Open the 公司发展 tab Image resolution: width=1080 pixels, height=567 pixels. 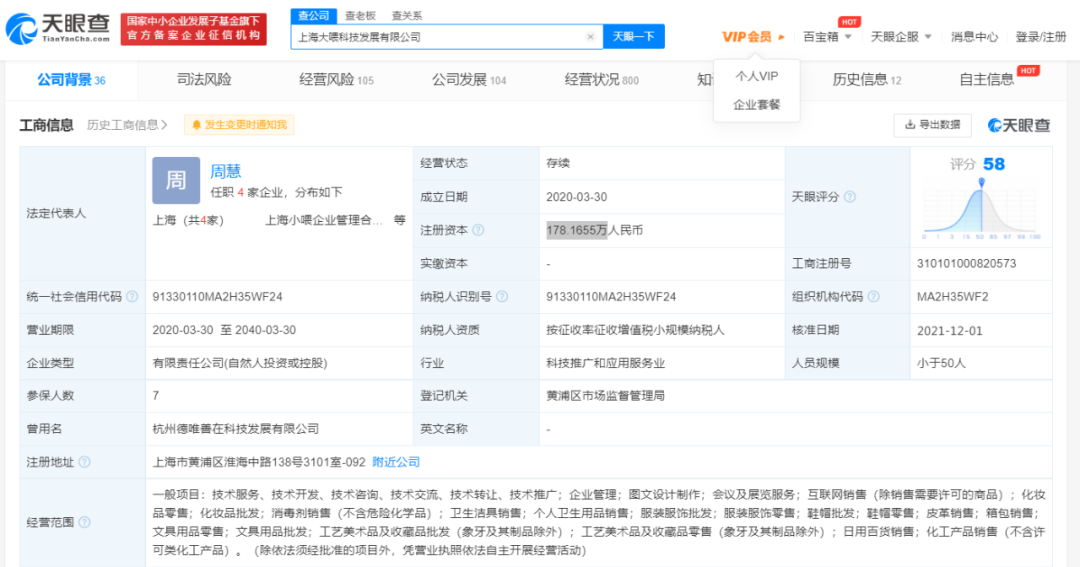click(469, 80)
